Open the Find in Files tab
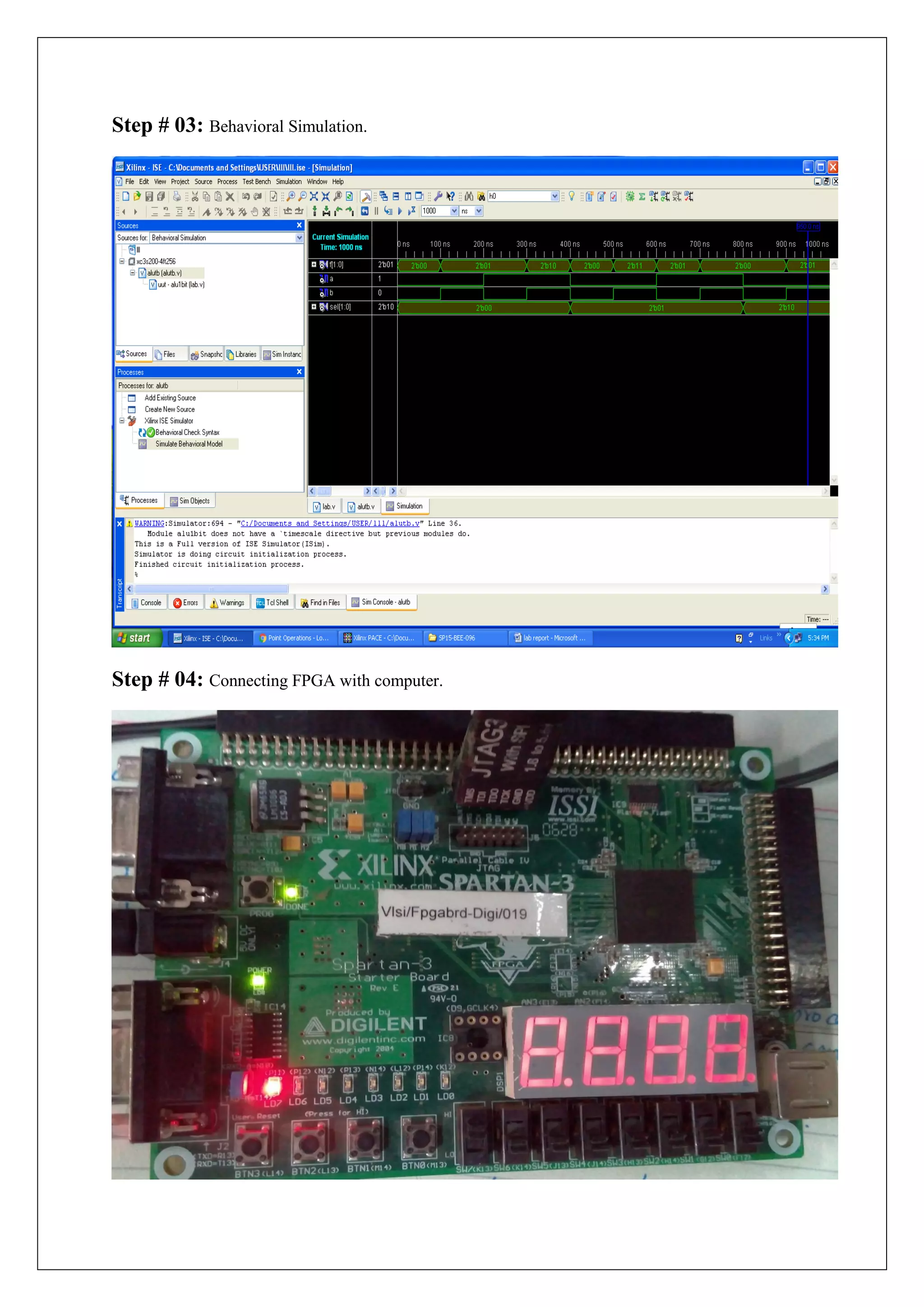 pyautogui.click(x=320, y=603)
